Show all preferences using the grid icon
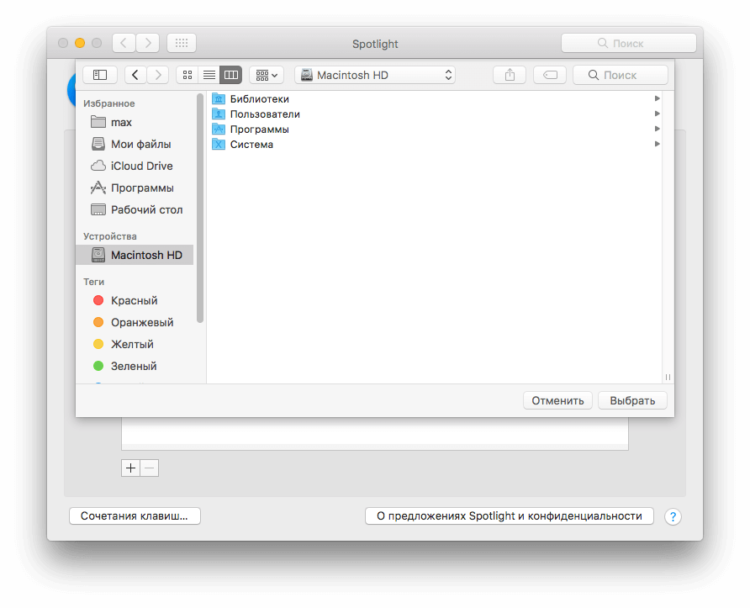Image resolution: width=750 pixels, height=608 pixels. pyautogui.click(x=181, y=43)
